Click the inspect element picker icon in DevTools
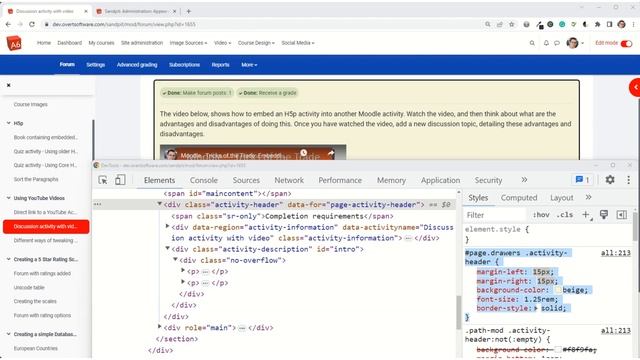This screenshot has height=360, width=640. click(103, 180)
